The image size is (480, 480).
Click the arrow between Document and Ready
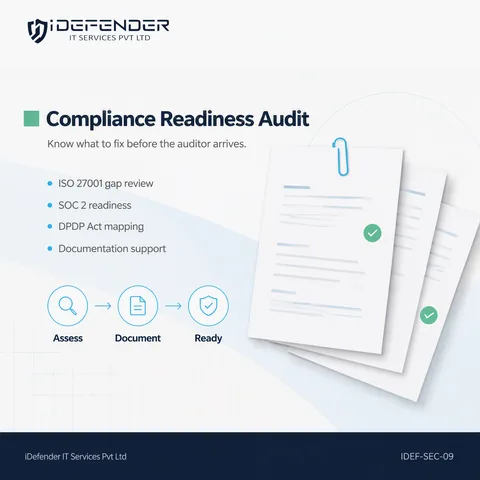point(173,306)
